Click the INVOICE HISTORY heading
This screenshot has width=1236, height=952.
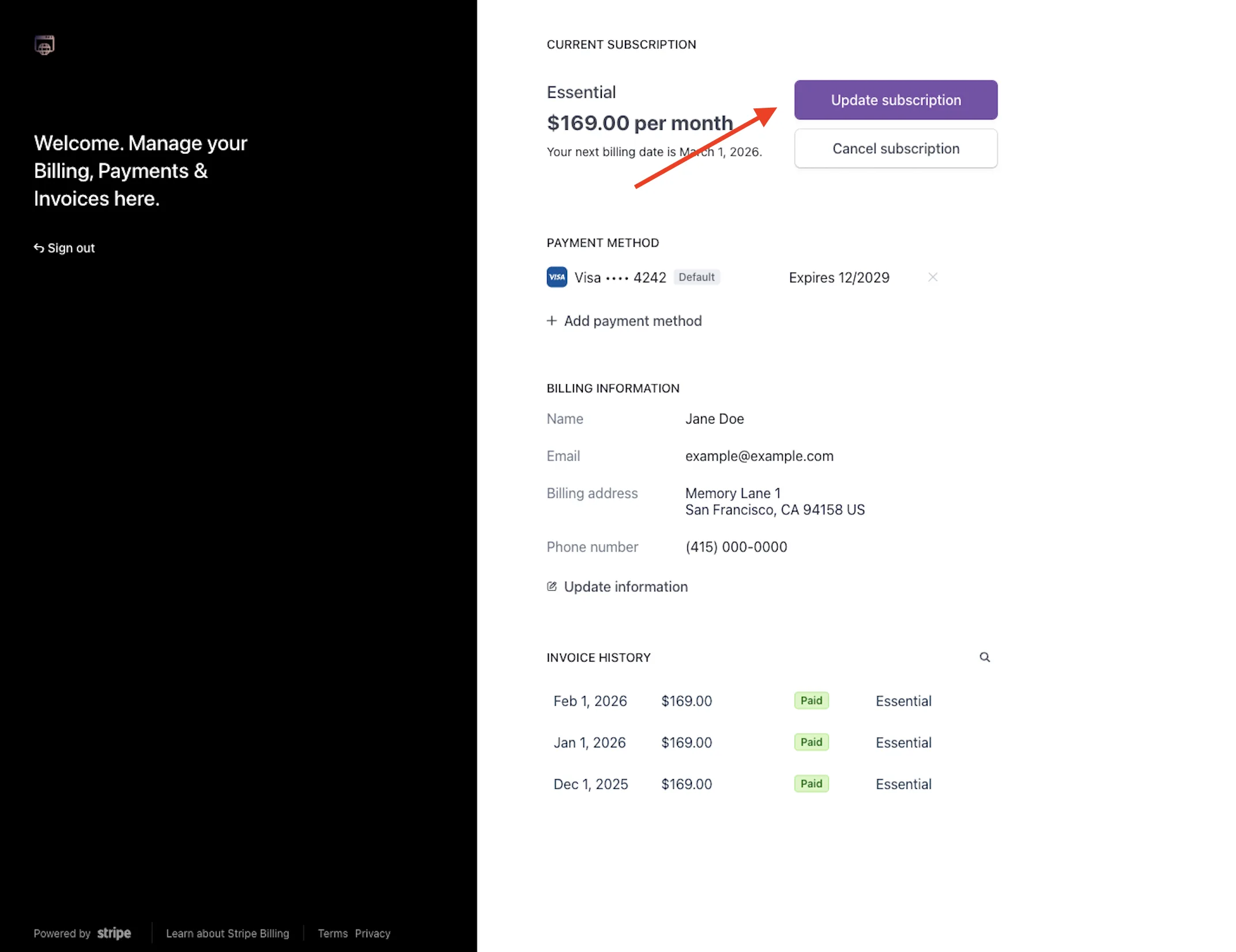(598, 658)
